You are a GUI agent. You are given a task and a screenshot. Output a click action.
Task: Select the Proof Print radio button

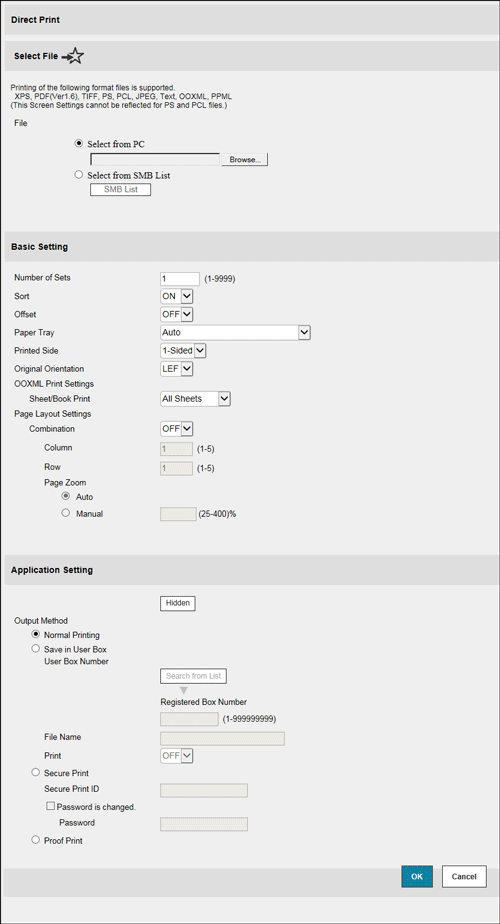(x=36, y=840)
